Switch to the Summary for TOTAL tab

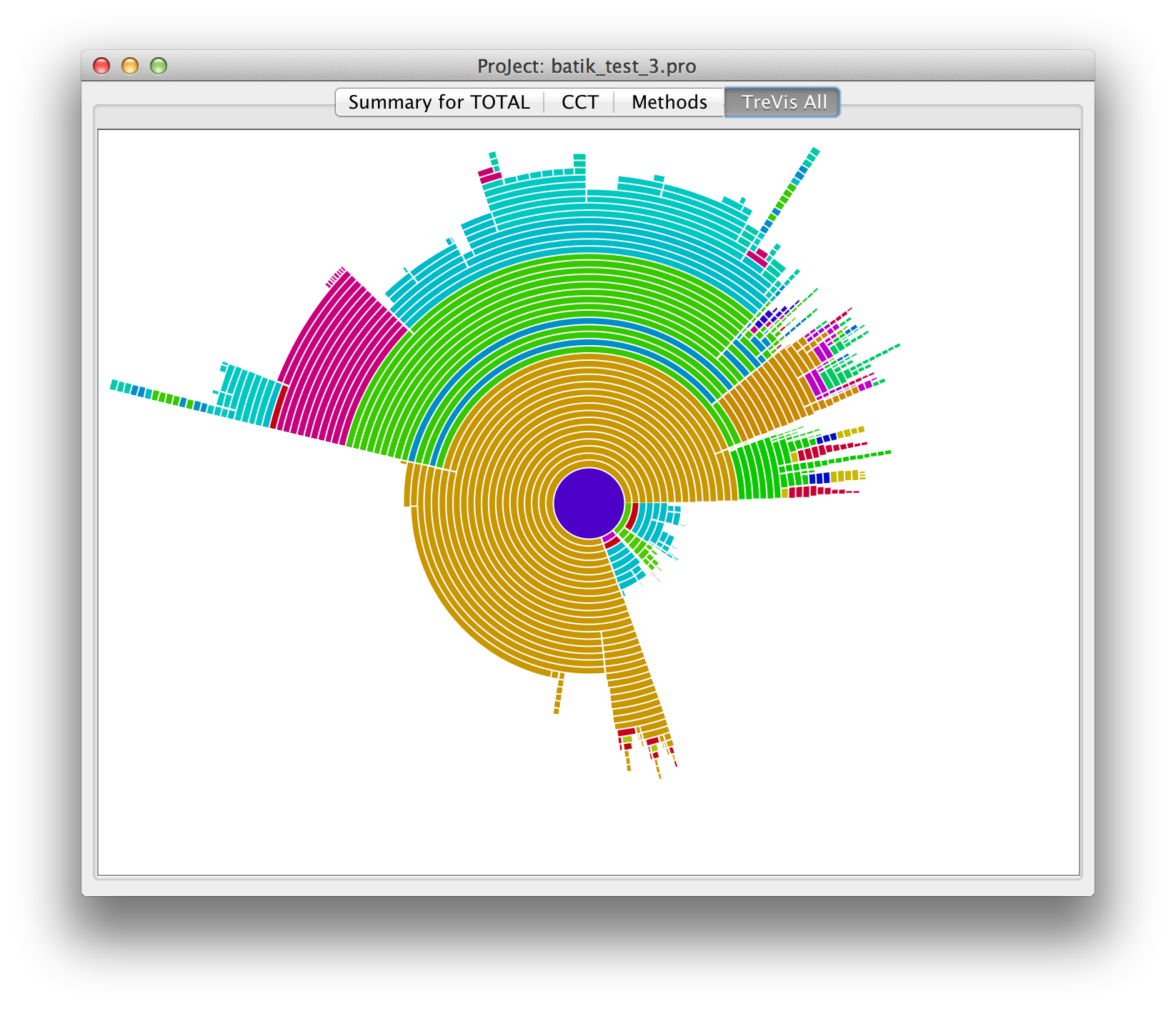point(439,102)
